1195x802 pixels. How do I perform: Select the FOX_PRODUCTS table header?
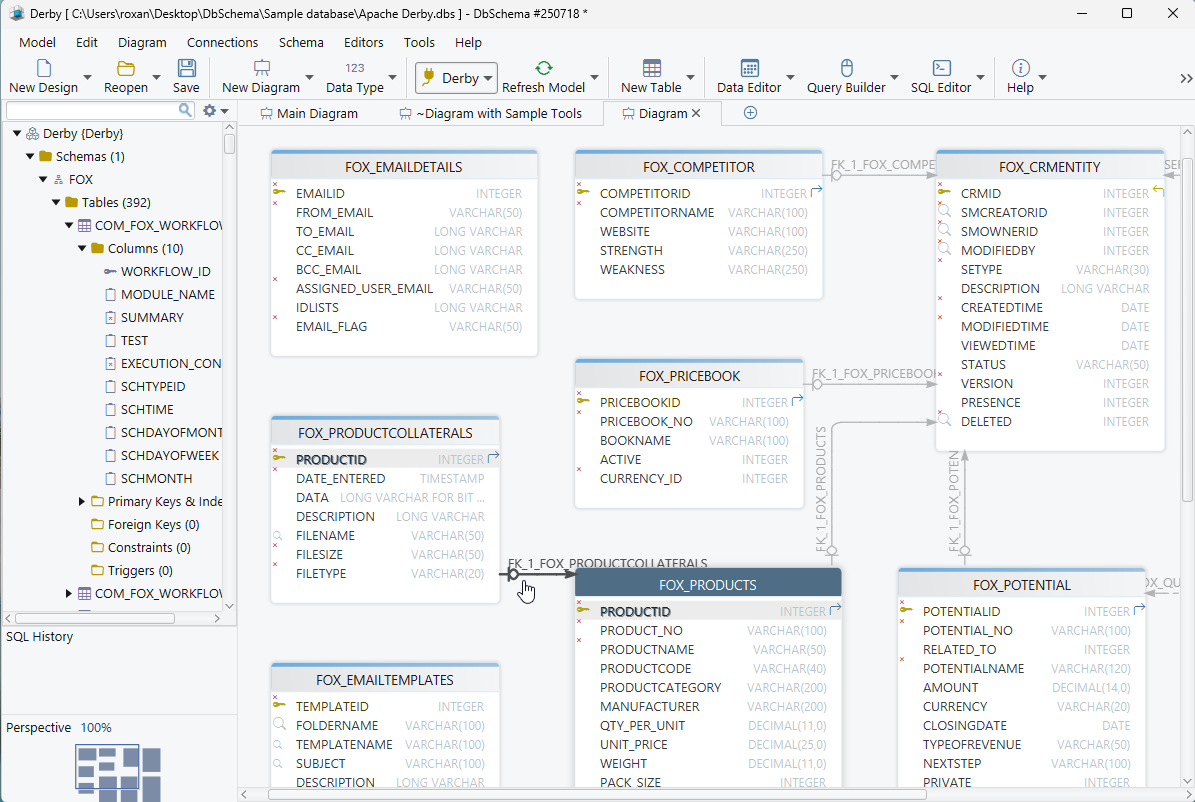[708, 585]
